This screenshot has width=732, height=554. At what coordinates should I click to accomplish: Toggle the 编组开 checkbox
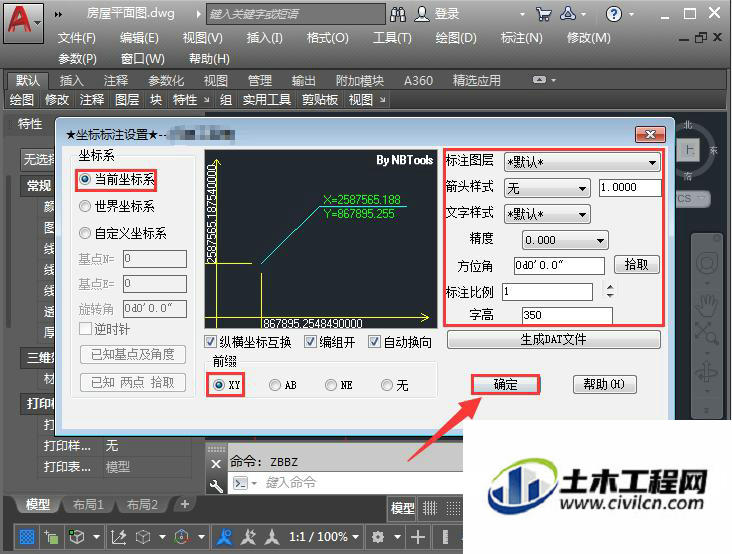(310, 342)
